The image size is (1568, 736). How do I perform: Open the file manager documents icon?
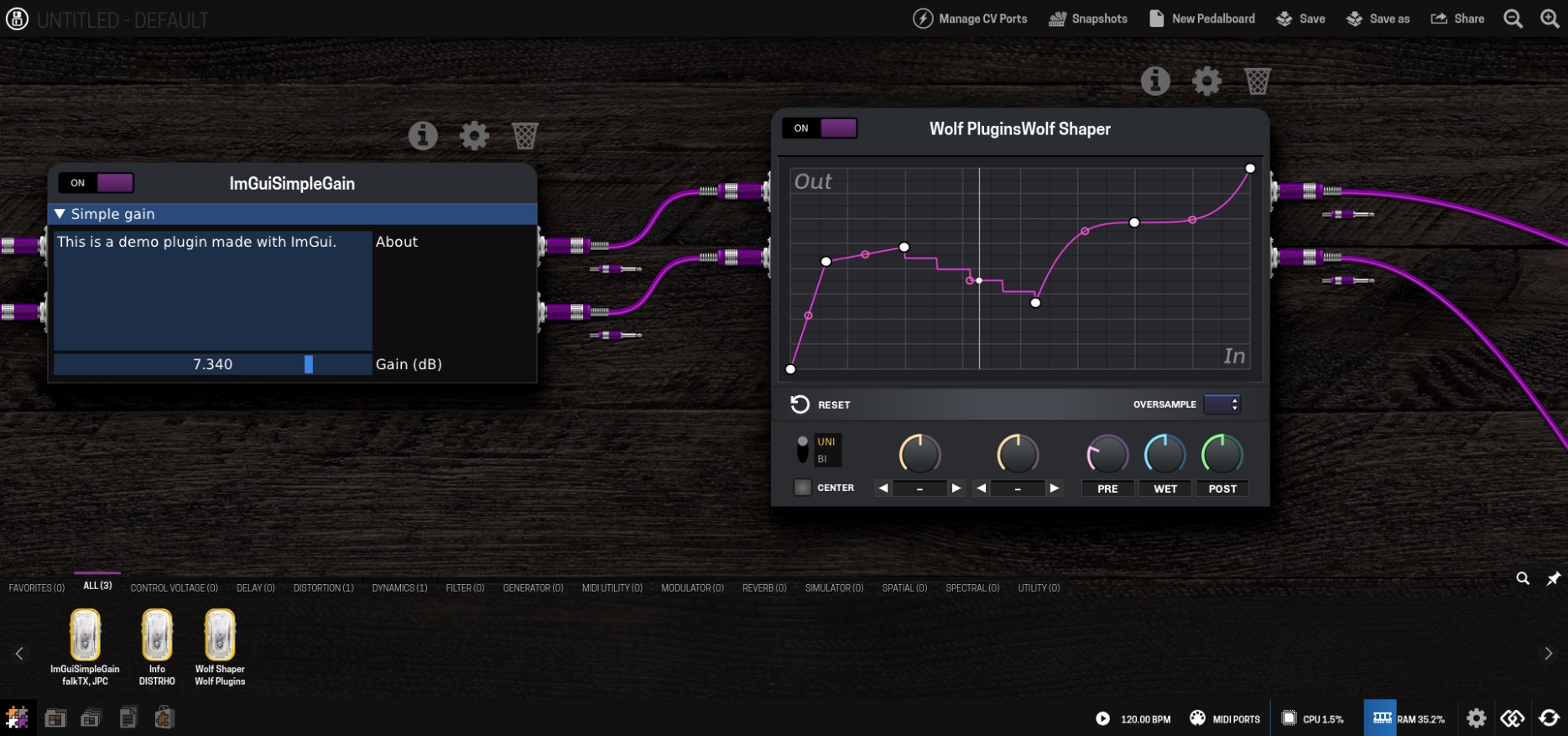pos(128,718)
